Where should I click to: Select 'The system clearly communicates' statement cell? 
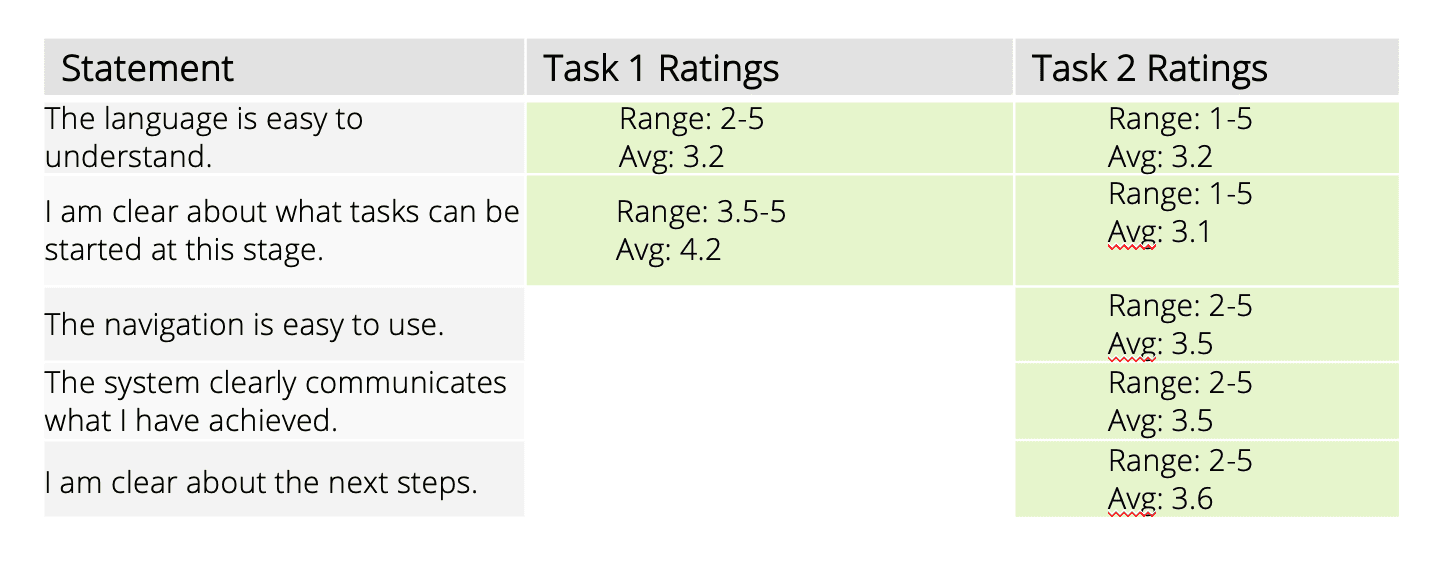click(x=284, y=401)
